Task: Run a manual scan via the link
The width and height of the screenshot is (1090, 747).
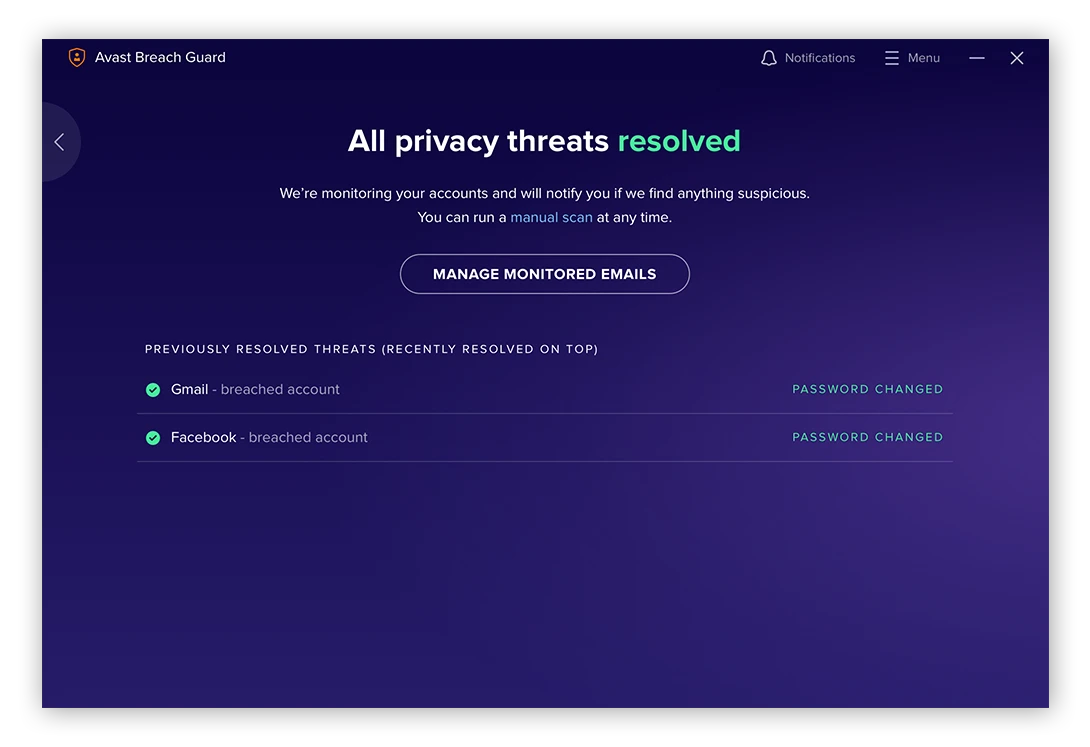Action: (551, 217)
